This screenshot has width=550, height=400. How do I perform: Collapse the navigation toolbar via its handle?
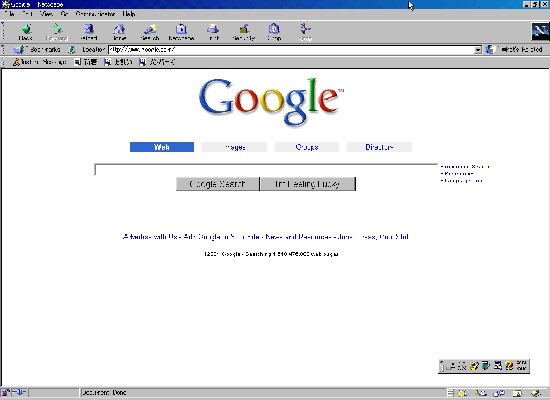pos(3,31)
